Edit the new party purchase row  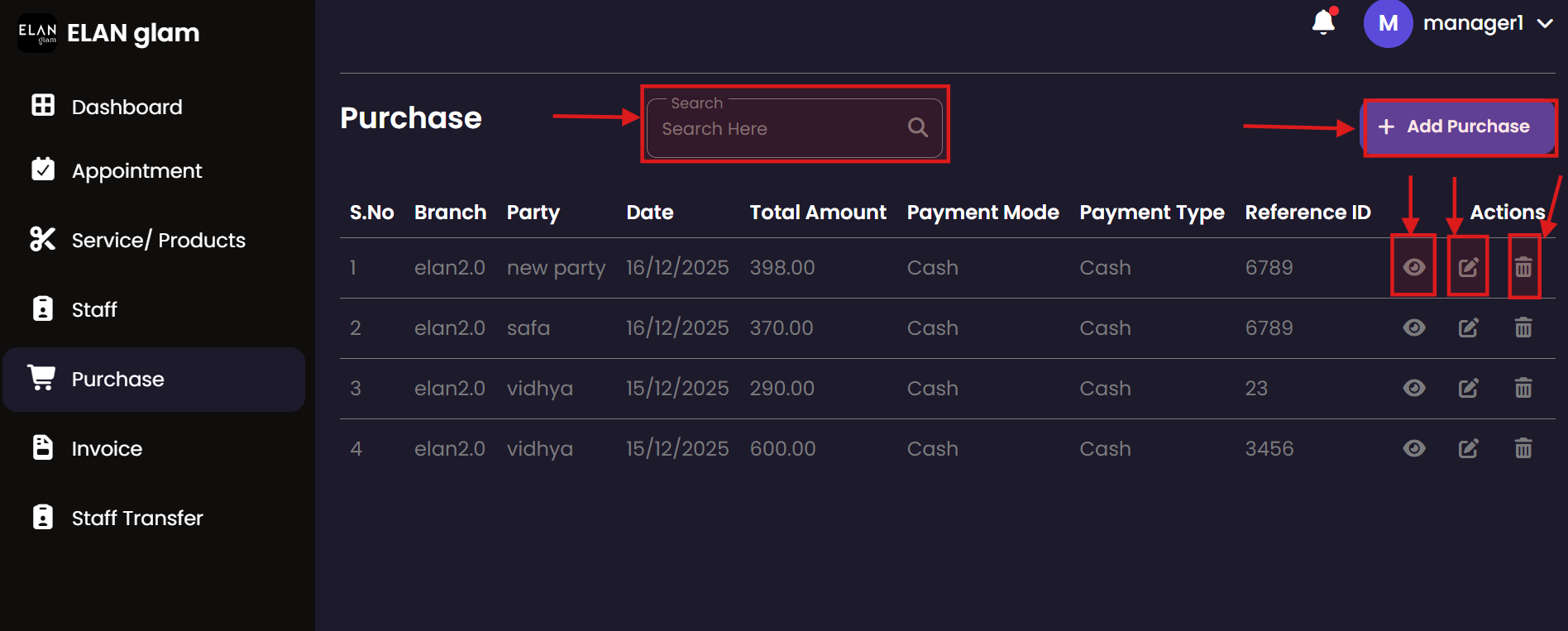coord(1468,267)
